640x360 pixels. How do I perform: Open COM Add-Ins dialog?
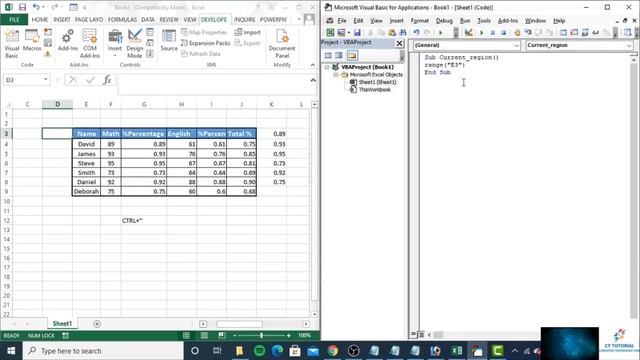pos(90,44)
